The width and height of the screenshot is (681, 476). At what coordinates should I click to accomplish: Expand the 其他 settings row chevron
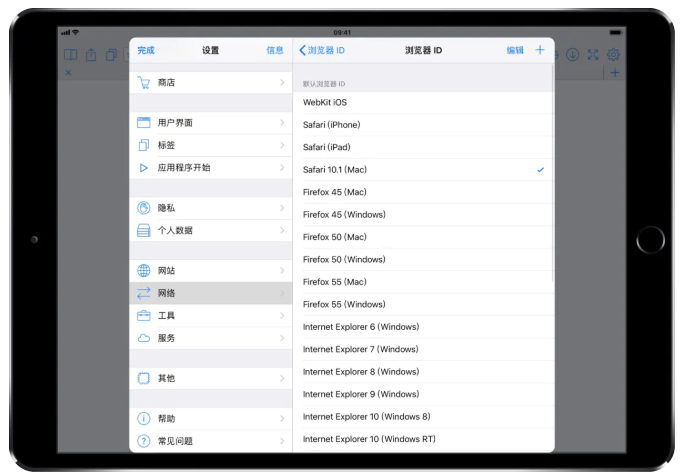pos(282,378)
